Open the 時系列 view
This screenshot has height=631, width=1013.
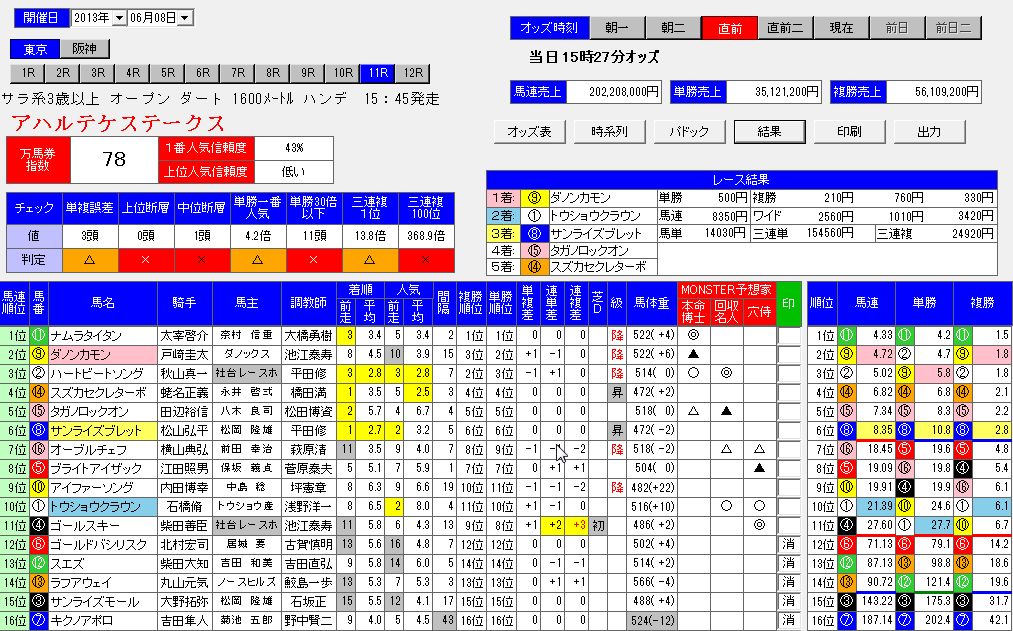pyautogui.click(x=609, y=132)
